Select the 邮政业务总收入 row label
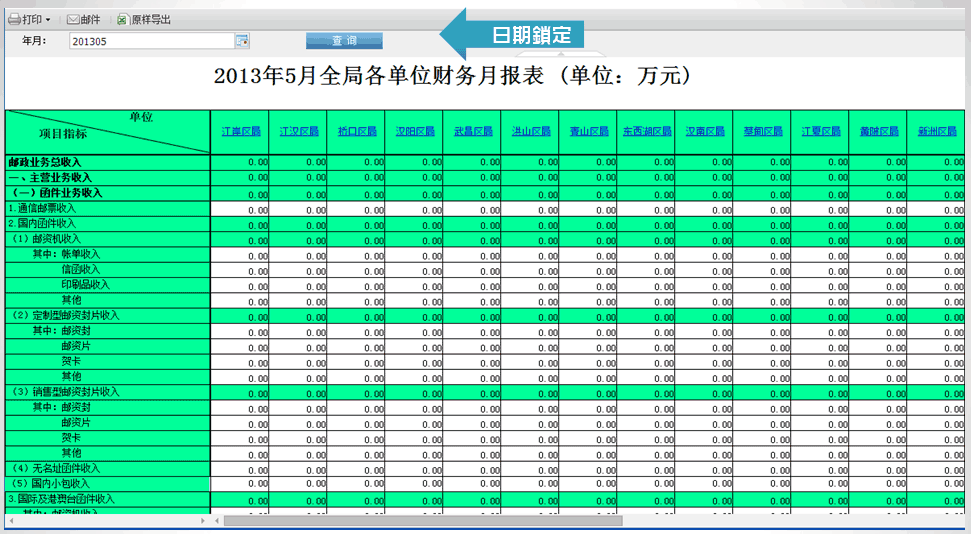The width and height of the screenshot is (971, 534). tap(45, 162)
